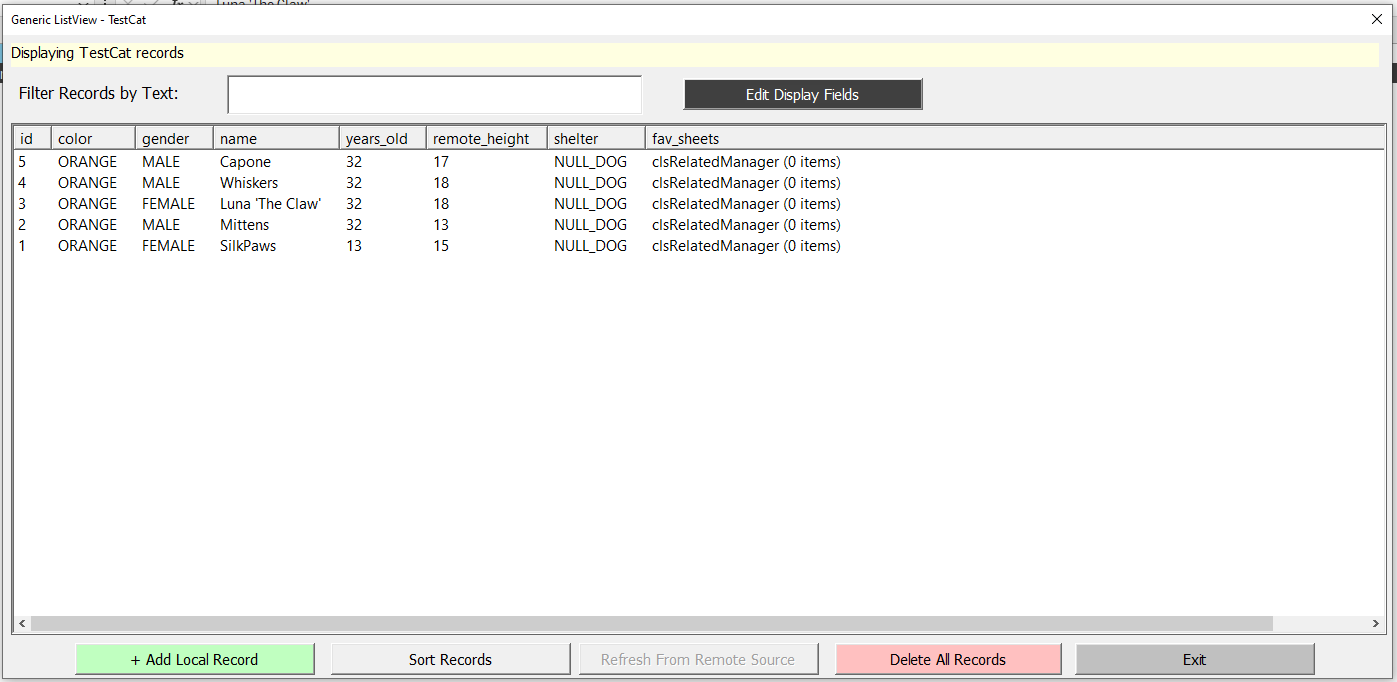Screen dimensions: 1397x682
Task: Click remote_height 17 in Capone row
Action: click(441, 162)
